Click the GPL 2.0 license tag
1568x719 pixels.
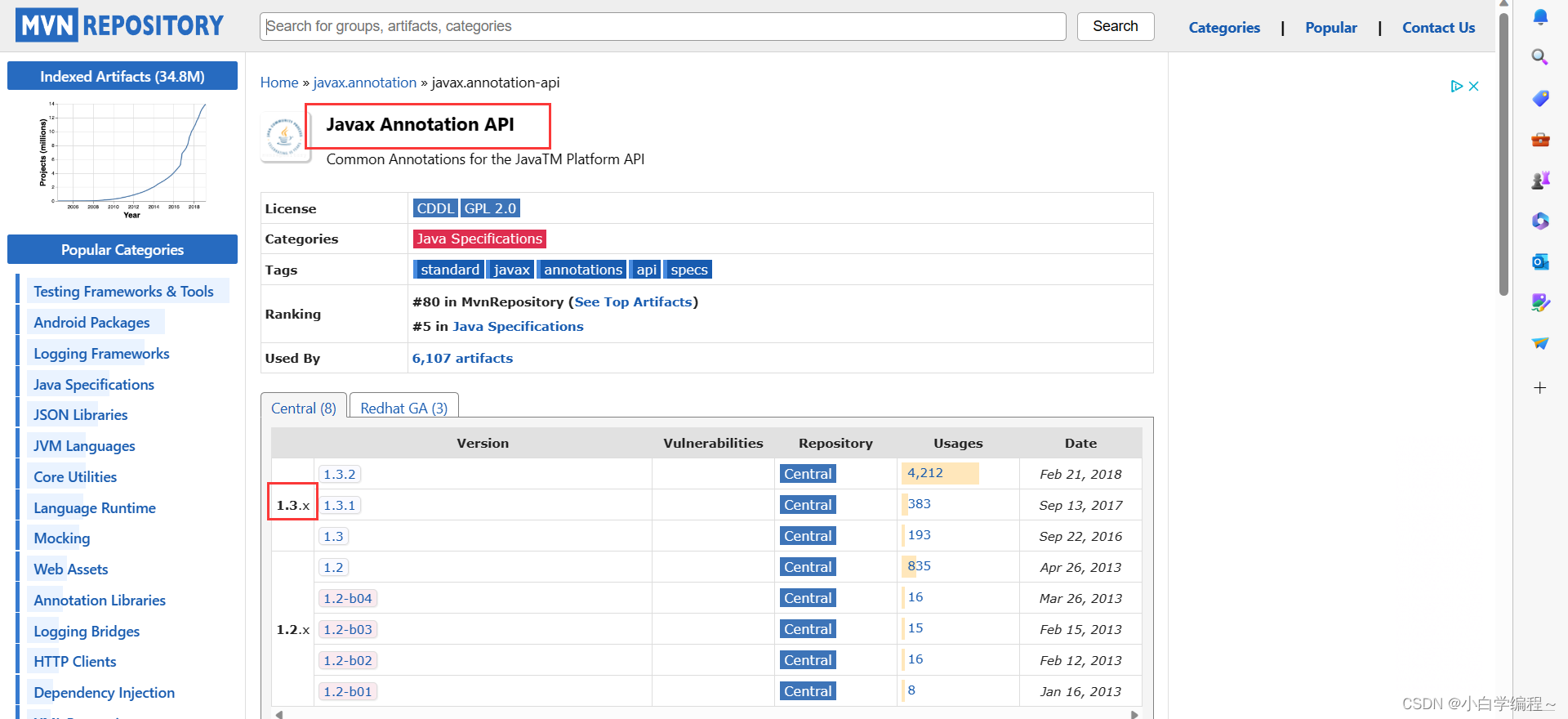coord(490,208)
